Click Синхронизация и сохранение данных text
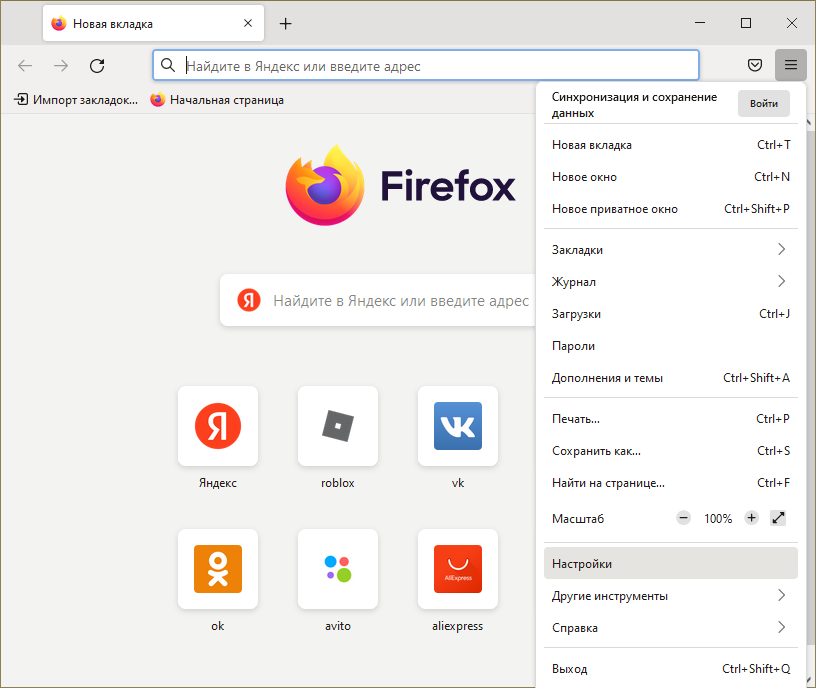The width and height of the screenshot is (816, 688). pos(634,105)
